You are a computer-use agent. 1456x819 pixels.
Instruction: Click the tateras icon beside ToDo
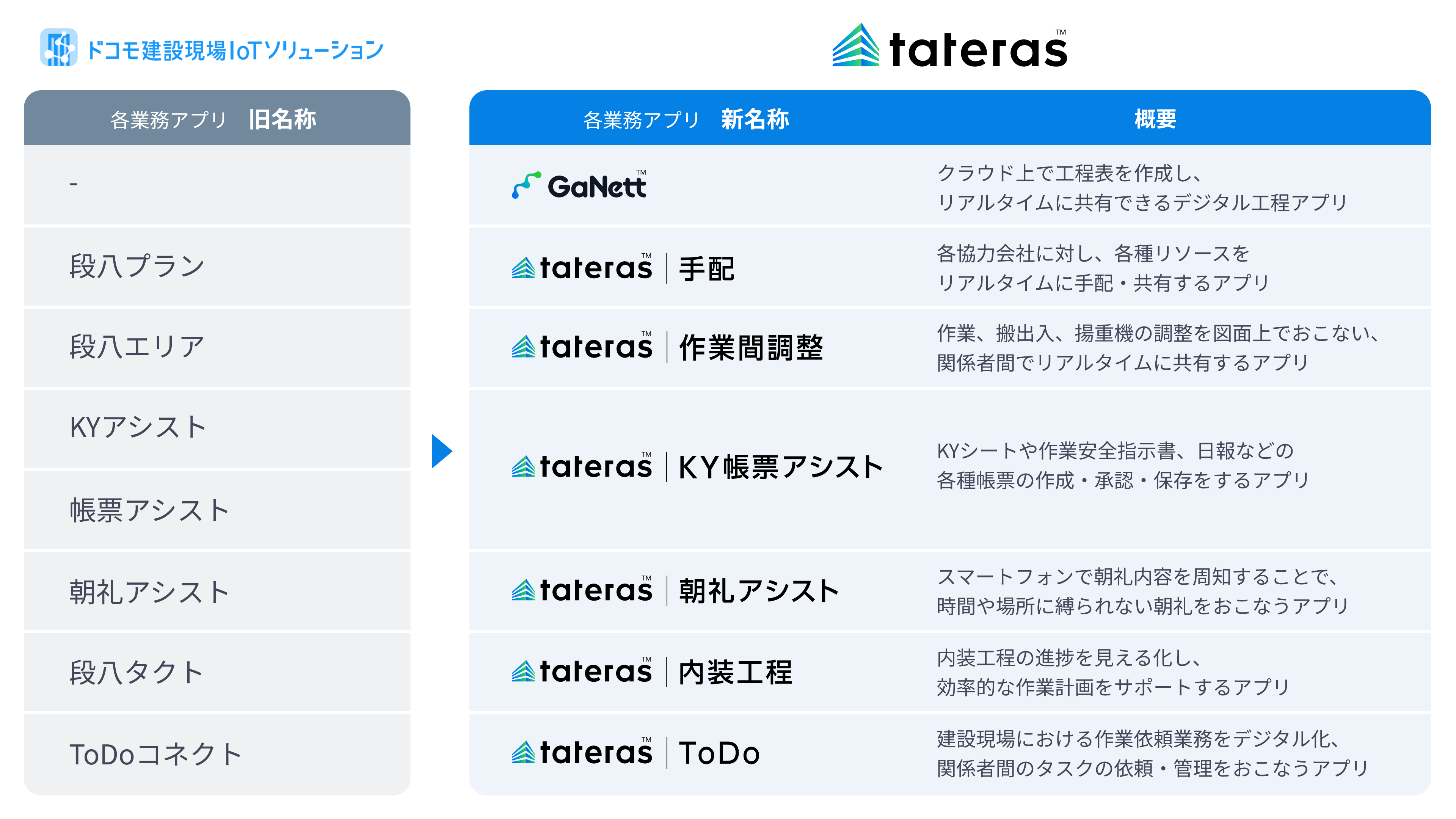click(x=523, y=752)
